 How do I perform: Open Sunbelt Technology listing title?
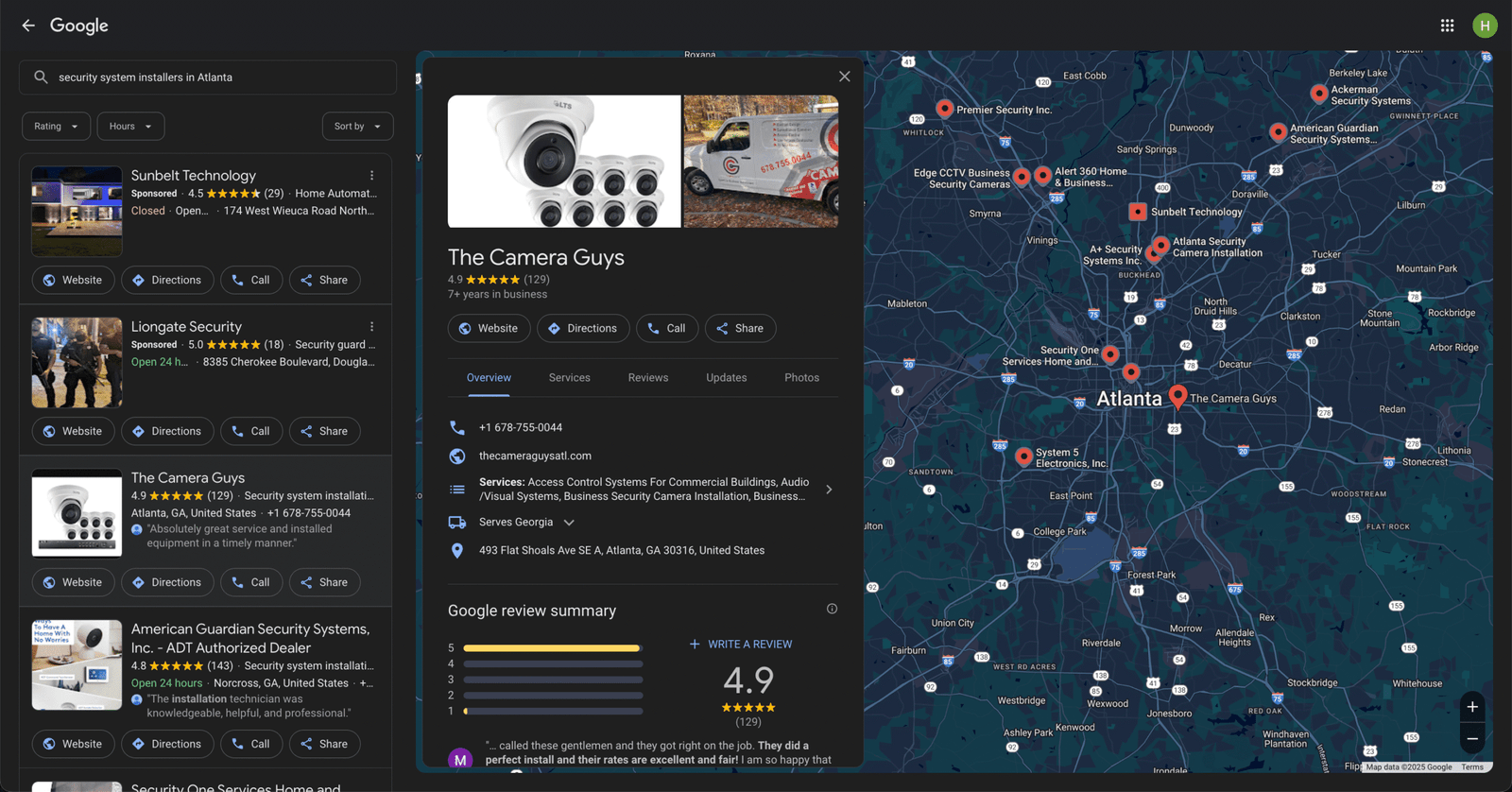pos(194,176)
